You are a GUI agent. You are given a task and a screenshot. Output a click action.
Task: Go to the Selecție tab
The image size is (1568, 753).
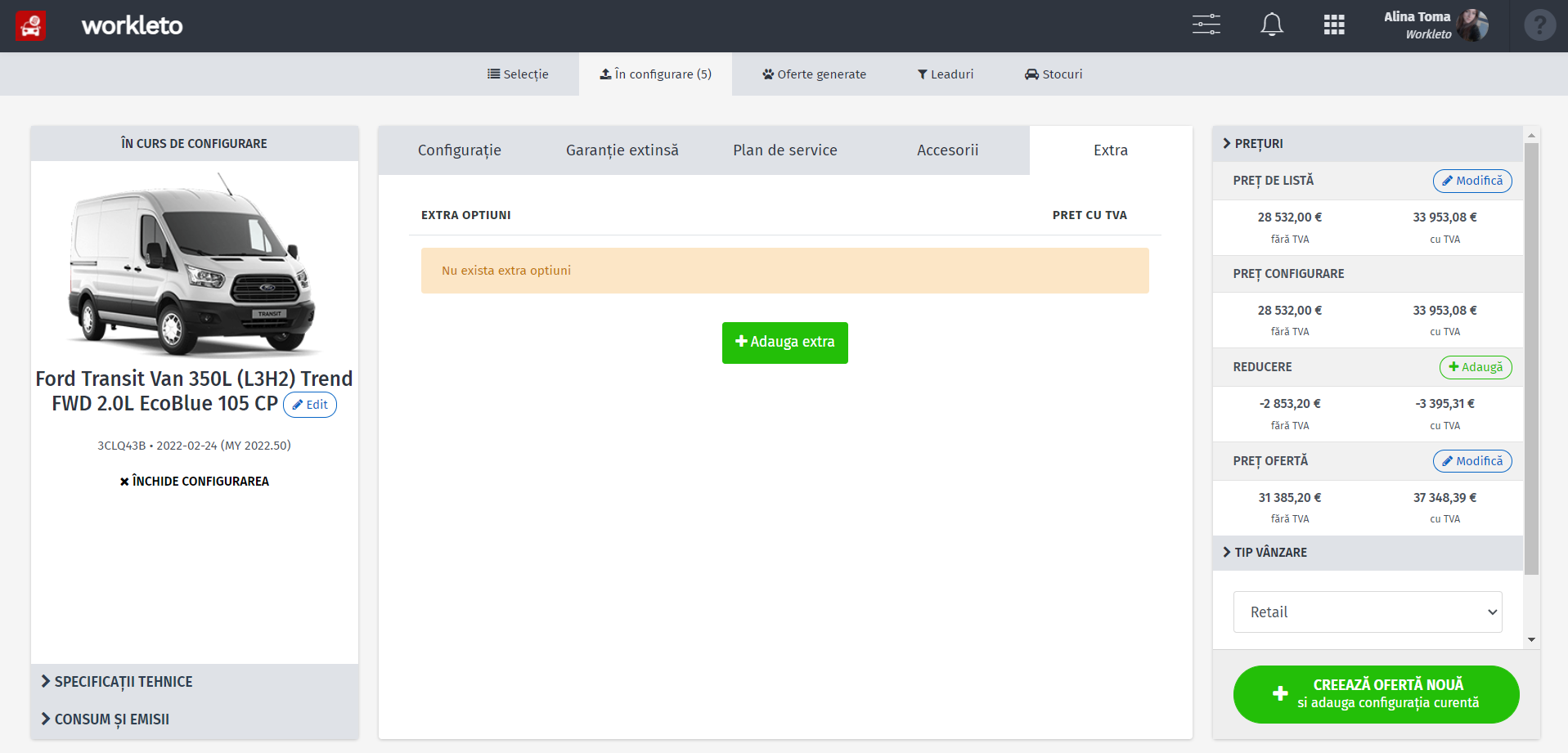(x=518, y=74)
